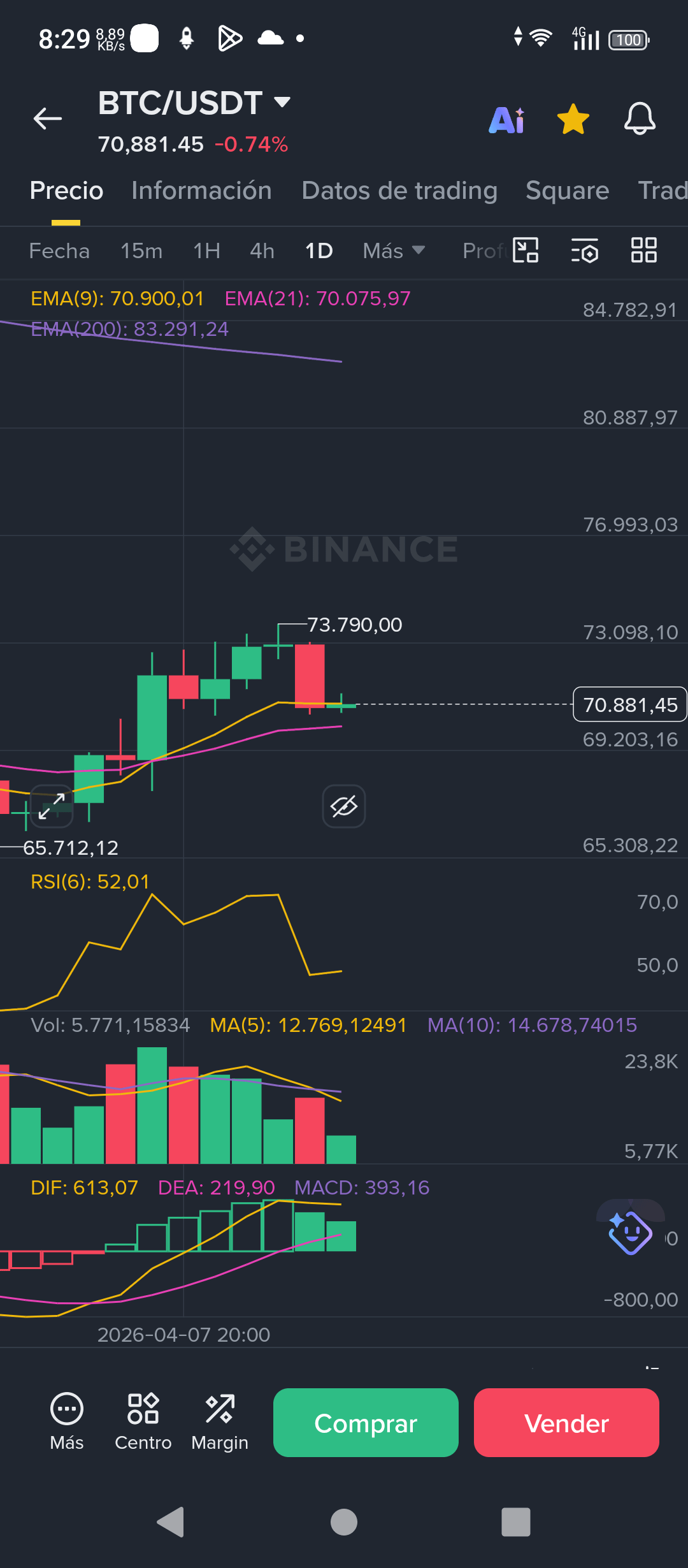Image resolution: width=688 pixels, height=1568 pixels.
Task: Expand the BTC/USDT pair selector dropdown
Action: [x=282, y=102]
